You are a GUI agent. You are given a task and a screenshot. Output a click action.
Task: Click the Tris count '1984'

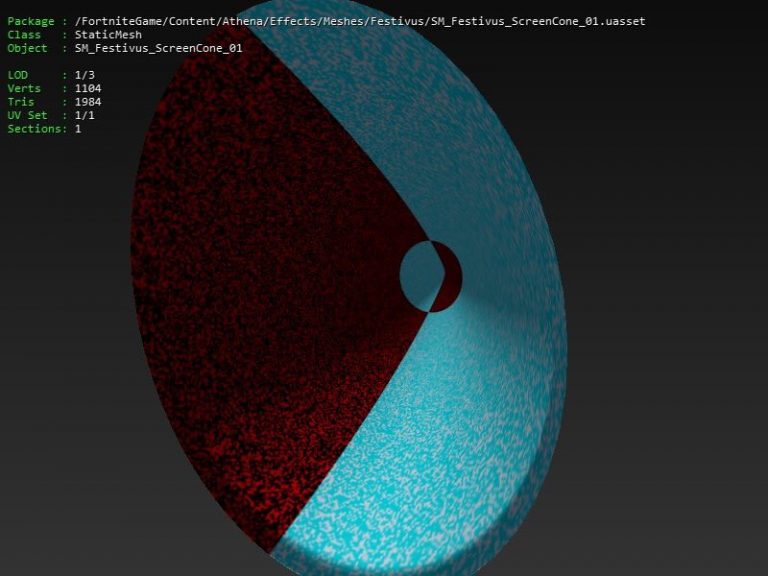[88, 102]
